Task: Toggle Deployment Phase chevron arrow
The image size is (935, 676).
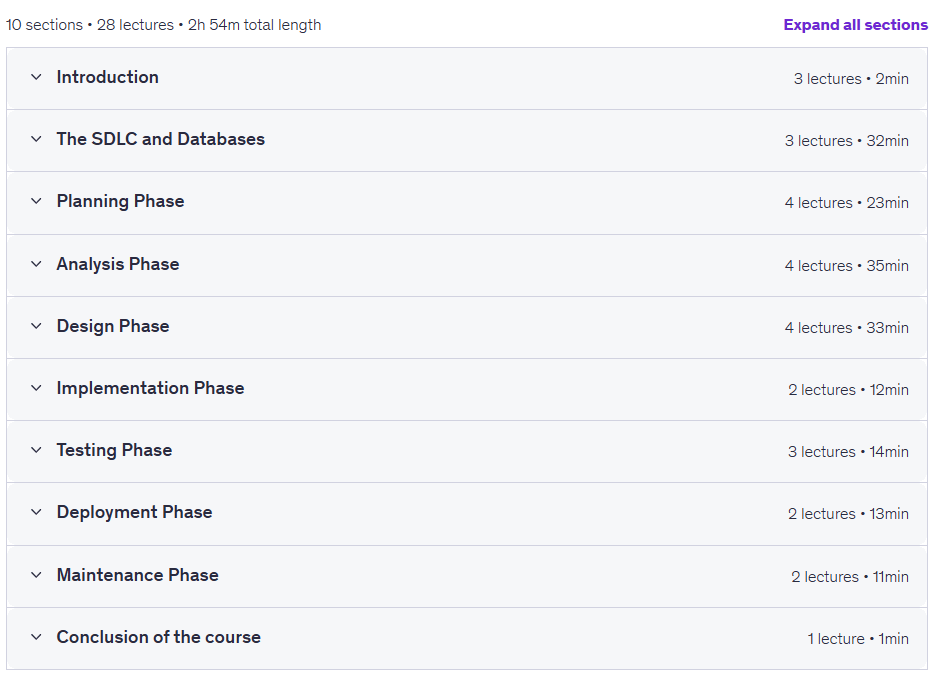Action: [36, 511]
